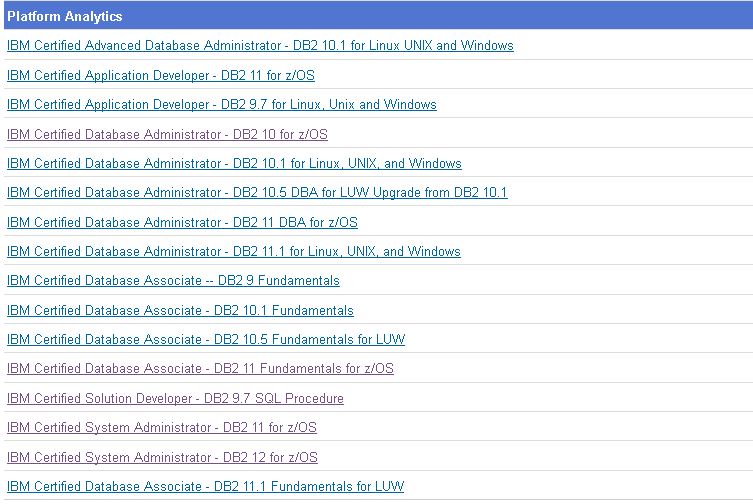This screenshot has width=753, height=504.
Task: Open Database Associate DB2 9 Fundamentals link
Action: pyautogui.click(x=173, y=281)
